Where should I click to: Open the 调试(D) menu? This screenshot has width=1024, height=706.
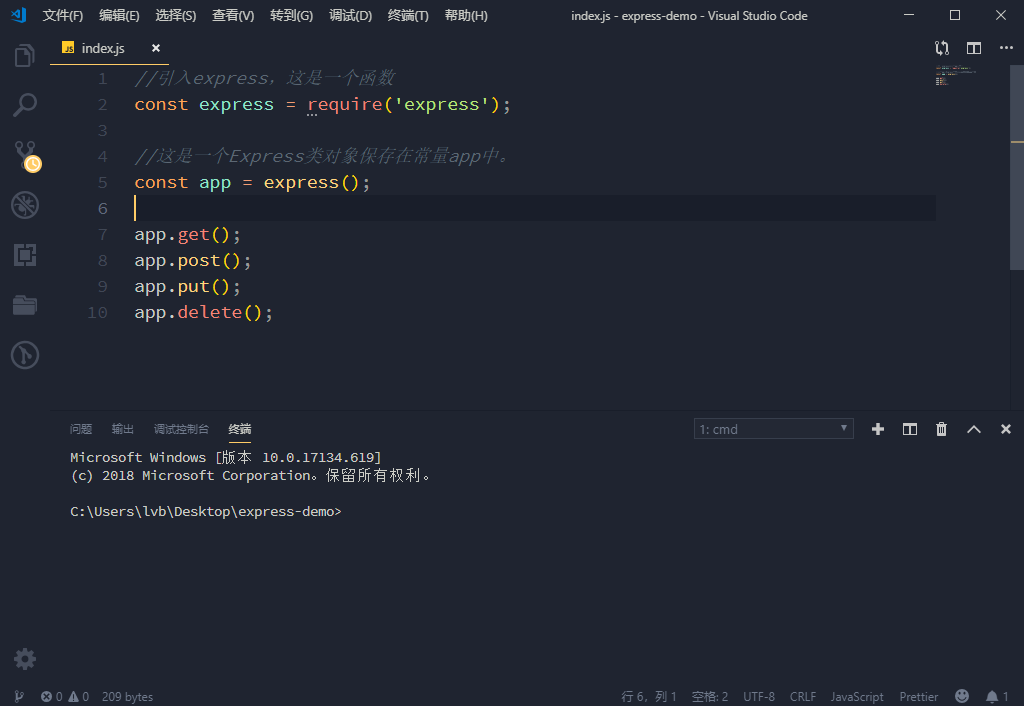coord(351,16)
